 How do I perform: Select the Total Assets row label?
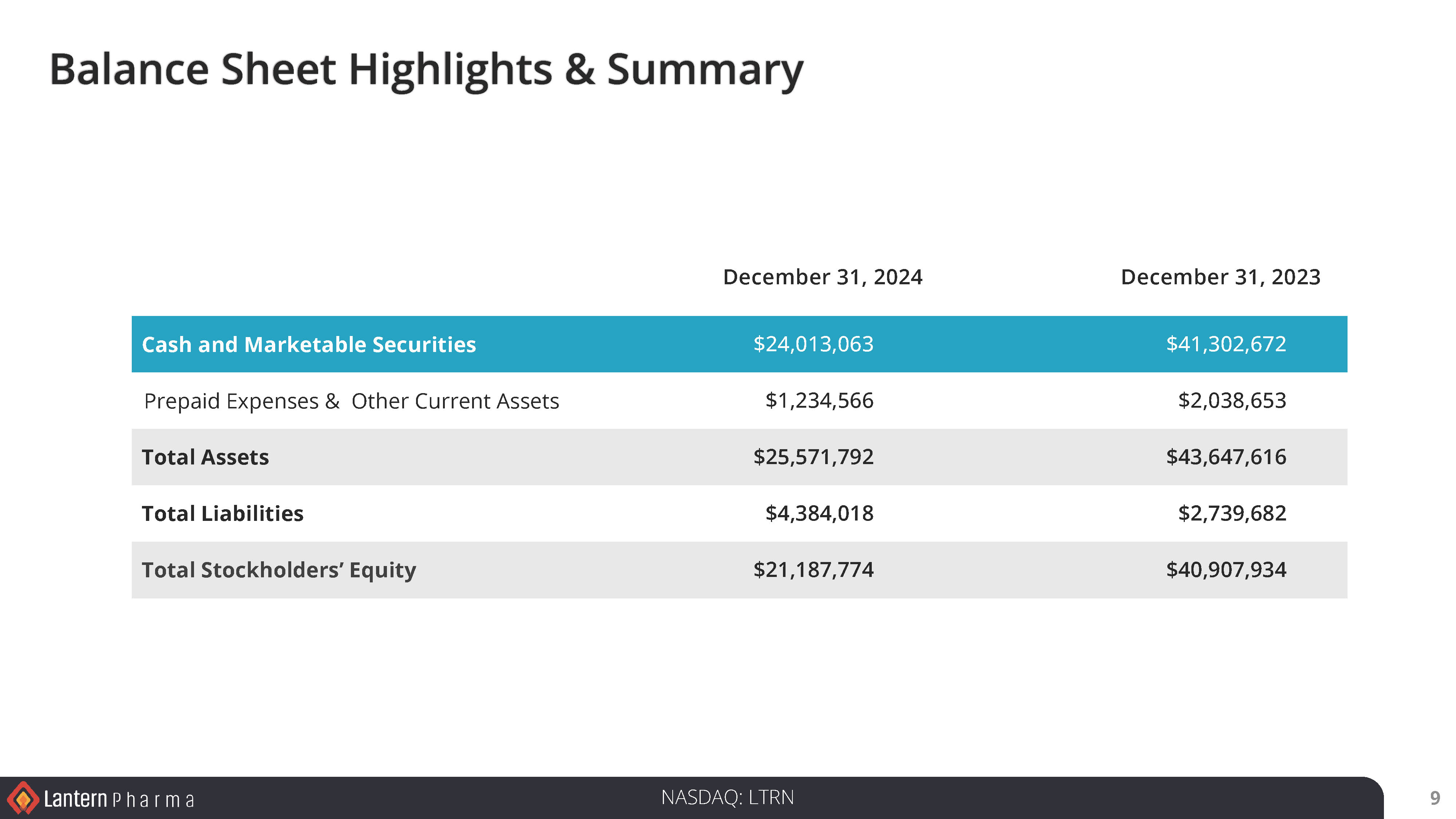pos(205,457)
